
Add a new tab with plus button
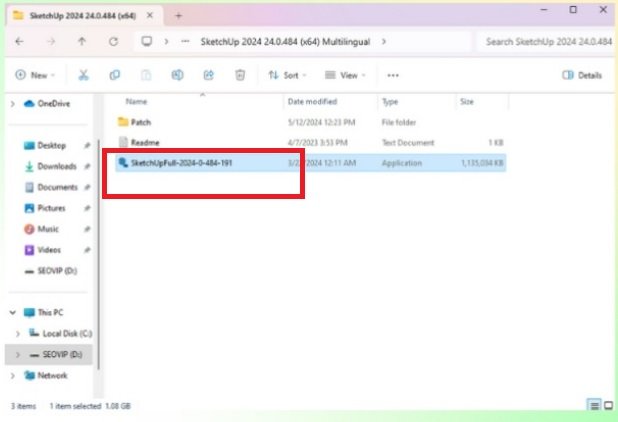178,16
